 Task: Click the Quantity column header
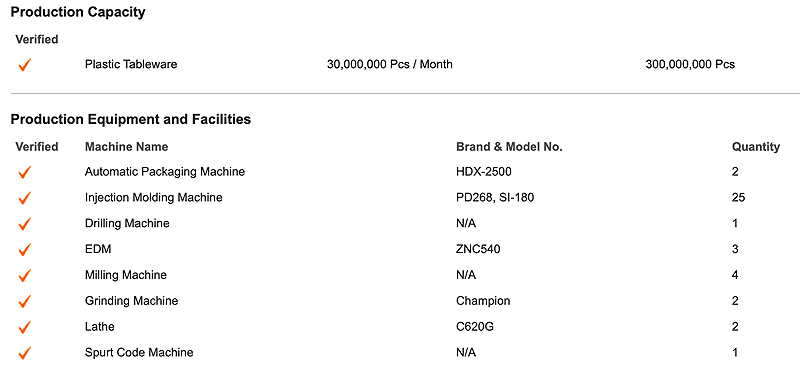click(x=756, y=147)
